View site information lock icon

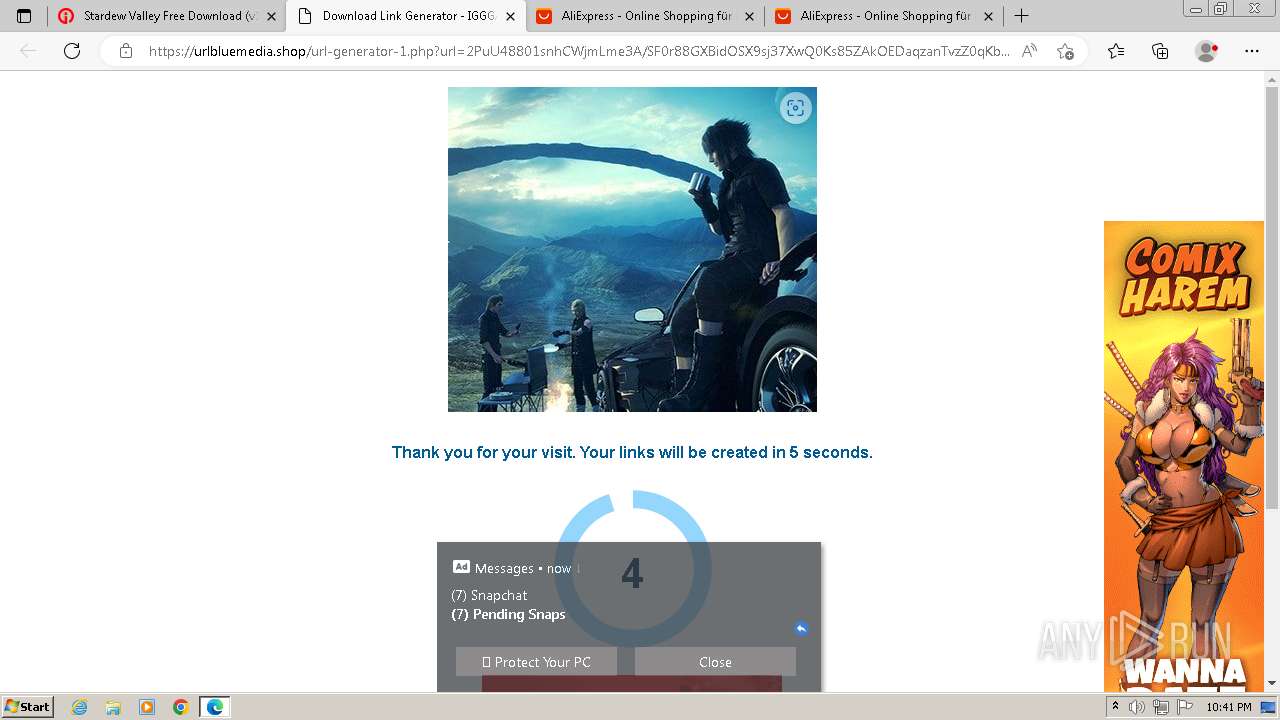[126, 51]
